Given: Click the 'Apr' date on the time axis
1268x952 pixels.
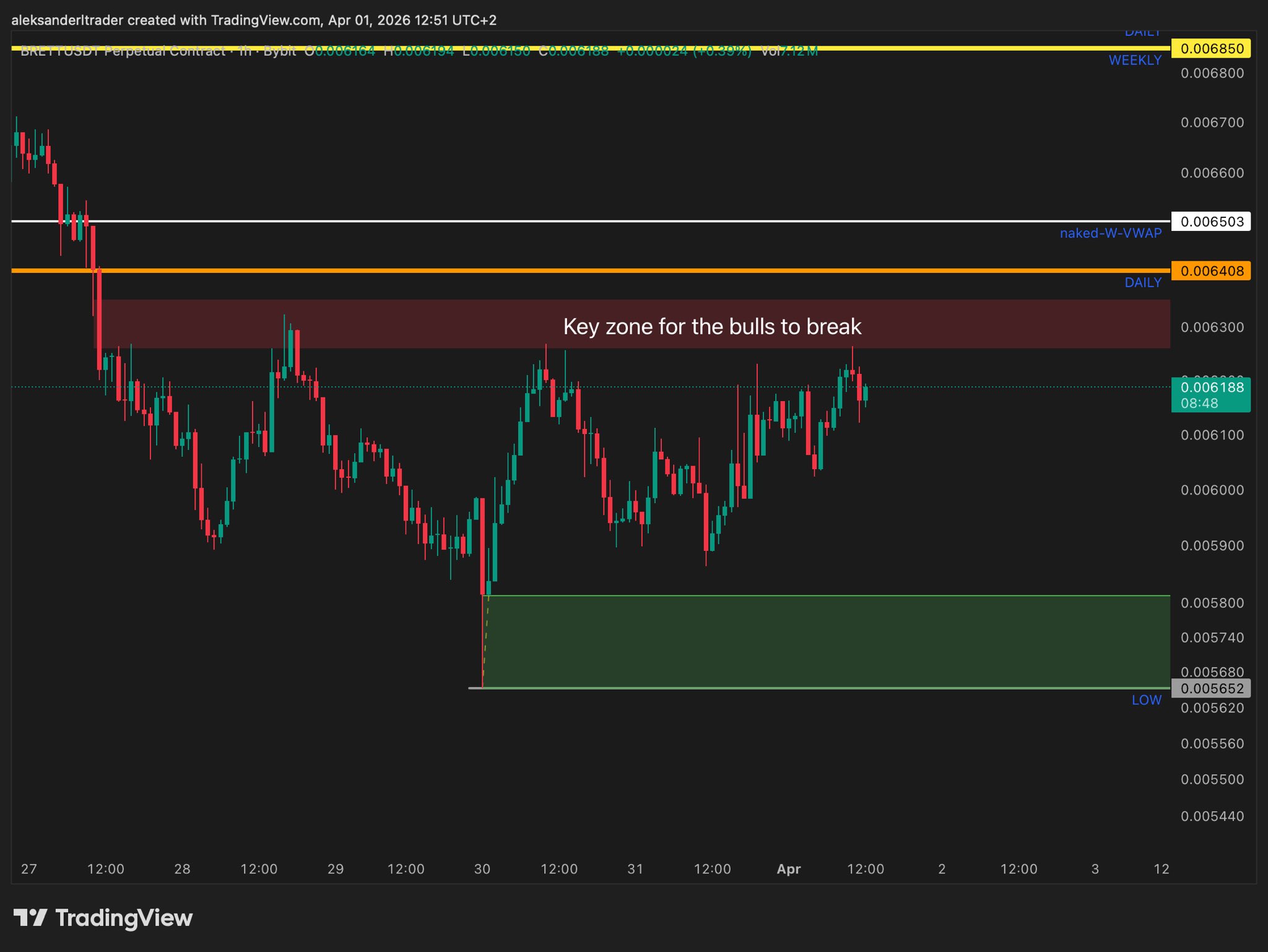Looking at the screenshot, I should (x=788, y=869).
